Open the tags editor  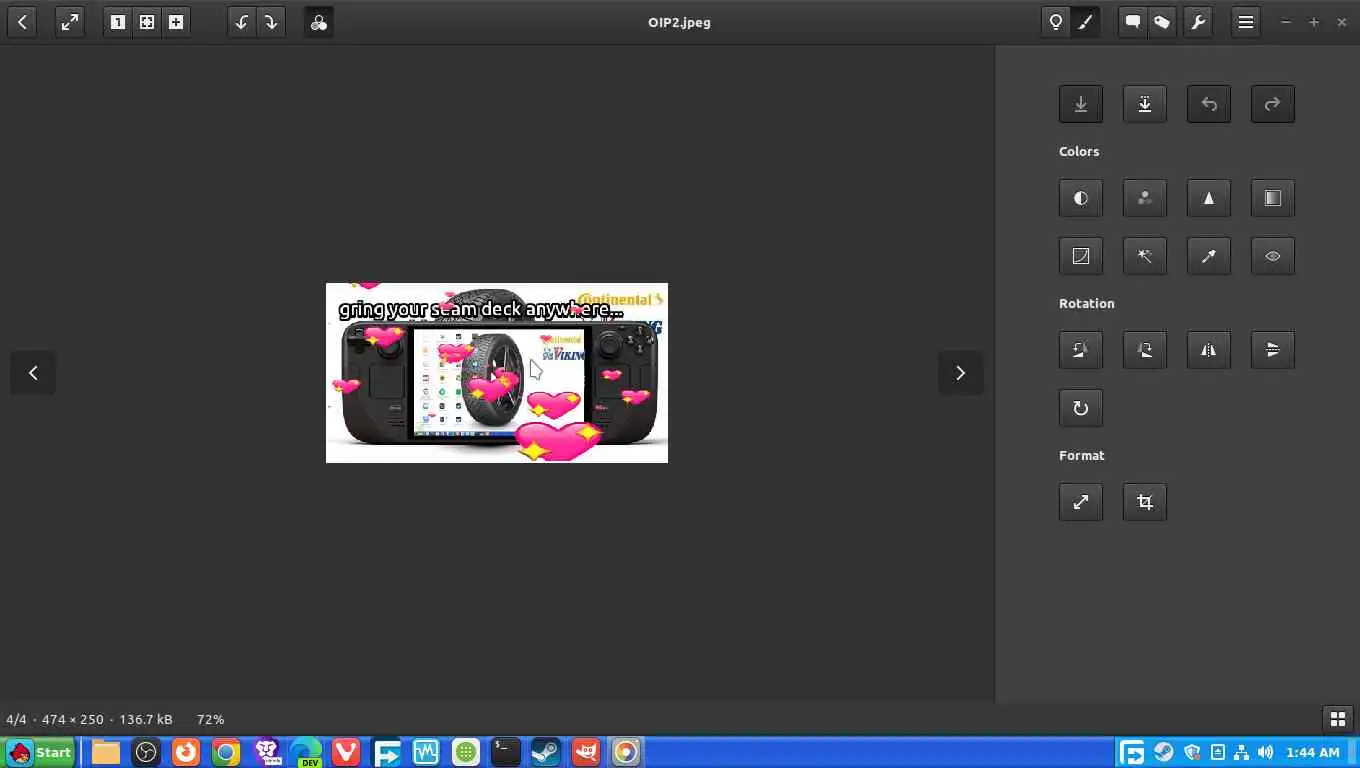point(1162,22)
